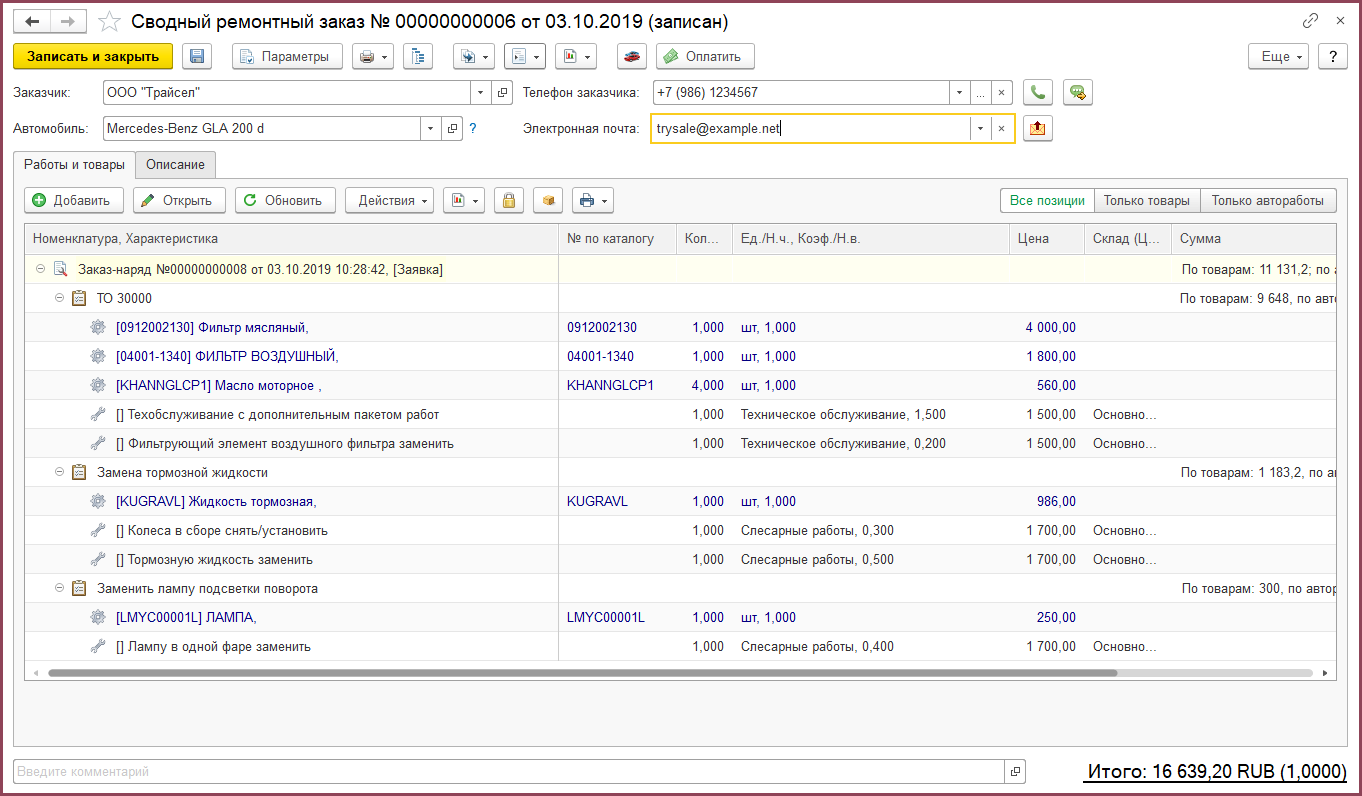Copy link to this document icon
This screenshot has height=796, width=1362.
pyautogui.click(x=1310, y=20)
